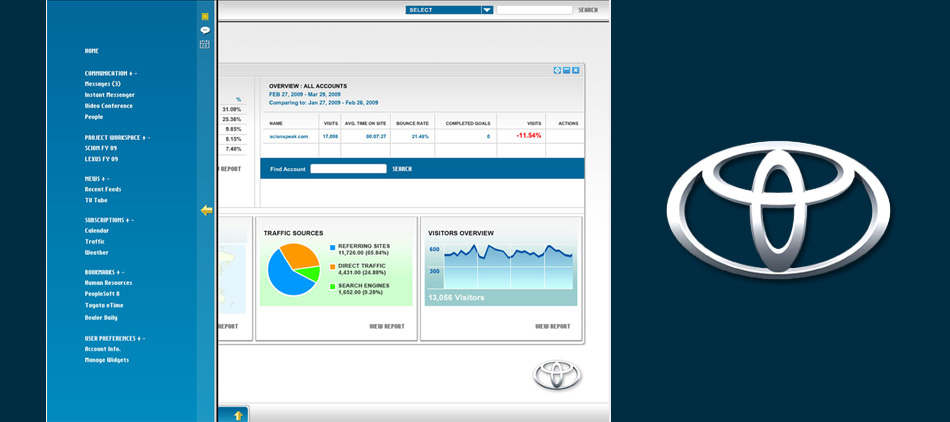Open Messages (3) in sidebar

(x=102, y=84)
